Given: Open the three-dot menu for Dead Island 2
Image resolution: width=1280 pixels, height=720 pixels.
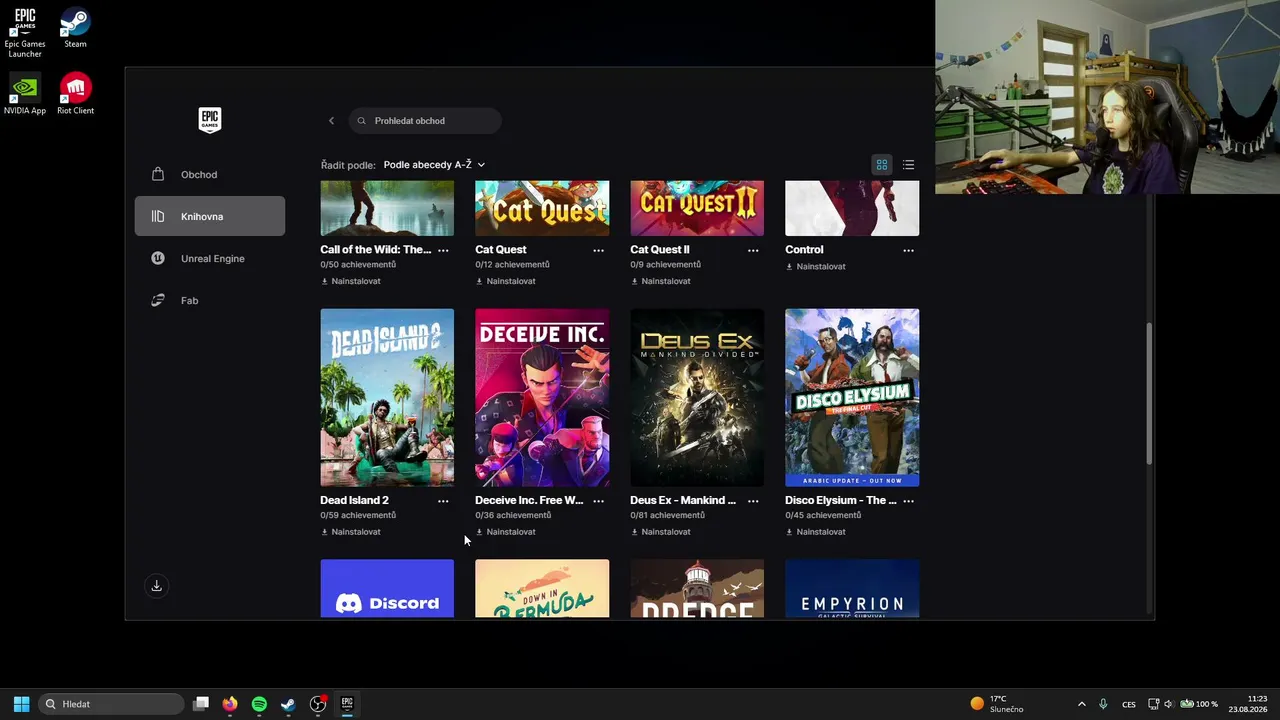Looking at the screenshot, I should (443, 501).
